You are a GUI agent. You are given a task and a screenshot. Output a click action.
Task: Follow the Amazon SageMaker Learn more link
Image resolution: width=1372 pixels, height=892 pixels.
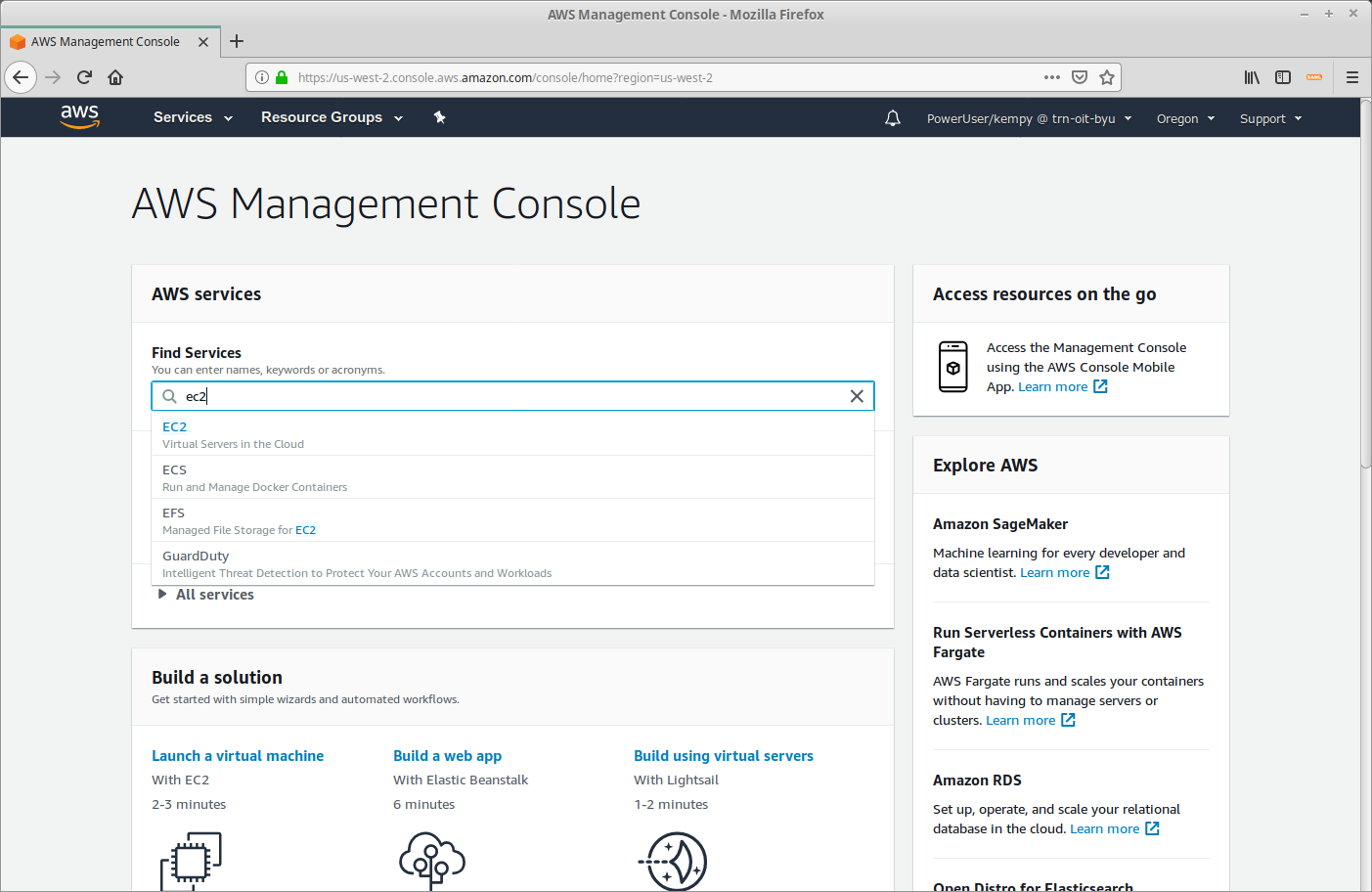1055,572
